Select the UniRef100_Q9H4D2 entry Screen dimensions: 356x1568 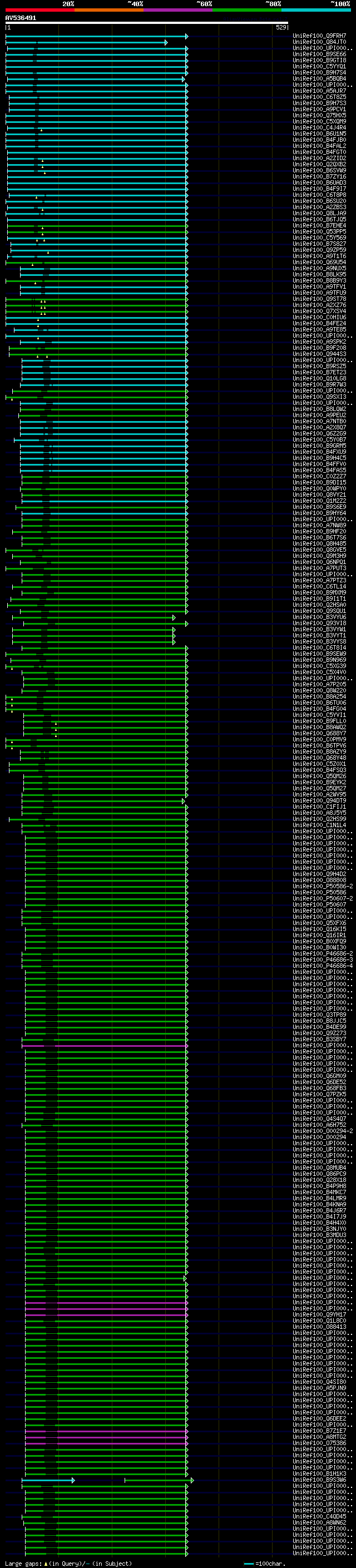pyautogui.click(x=319, y=874)
